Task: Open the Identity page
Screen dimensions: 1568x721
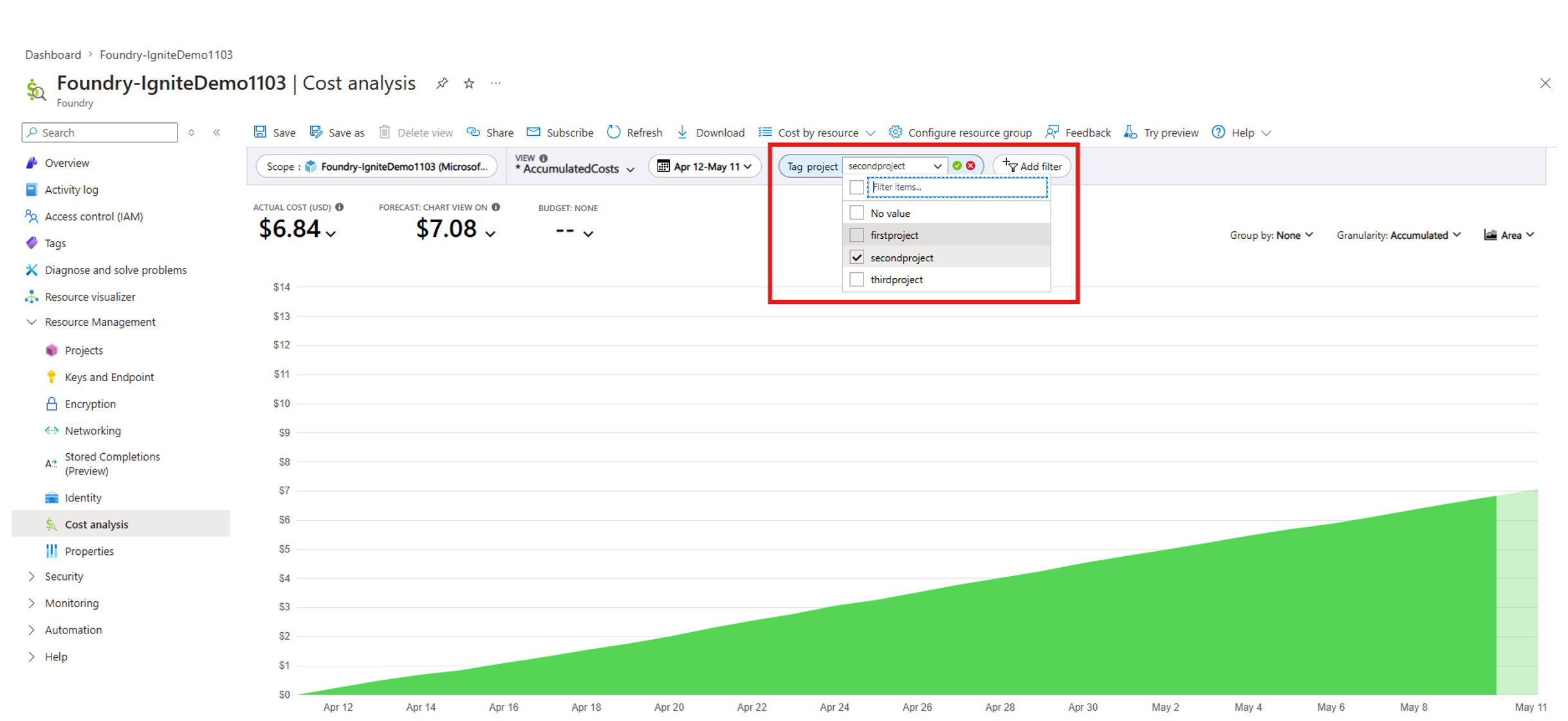Action: [83, 498]
